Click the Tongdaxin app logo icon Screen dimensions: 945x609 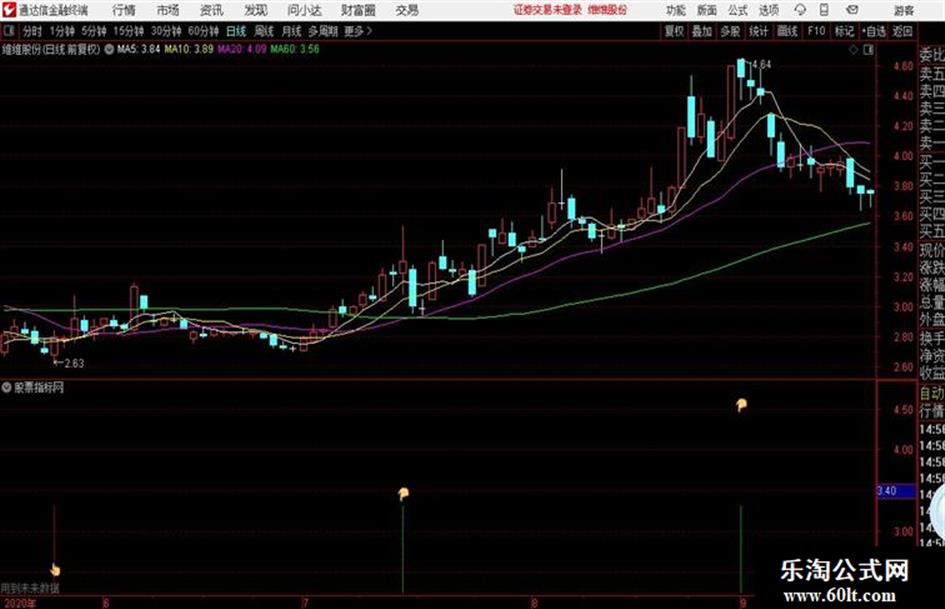[x=9, y=10]
